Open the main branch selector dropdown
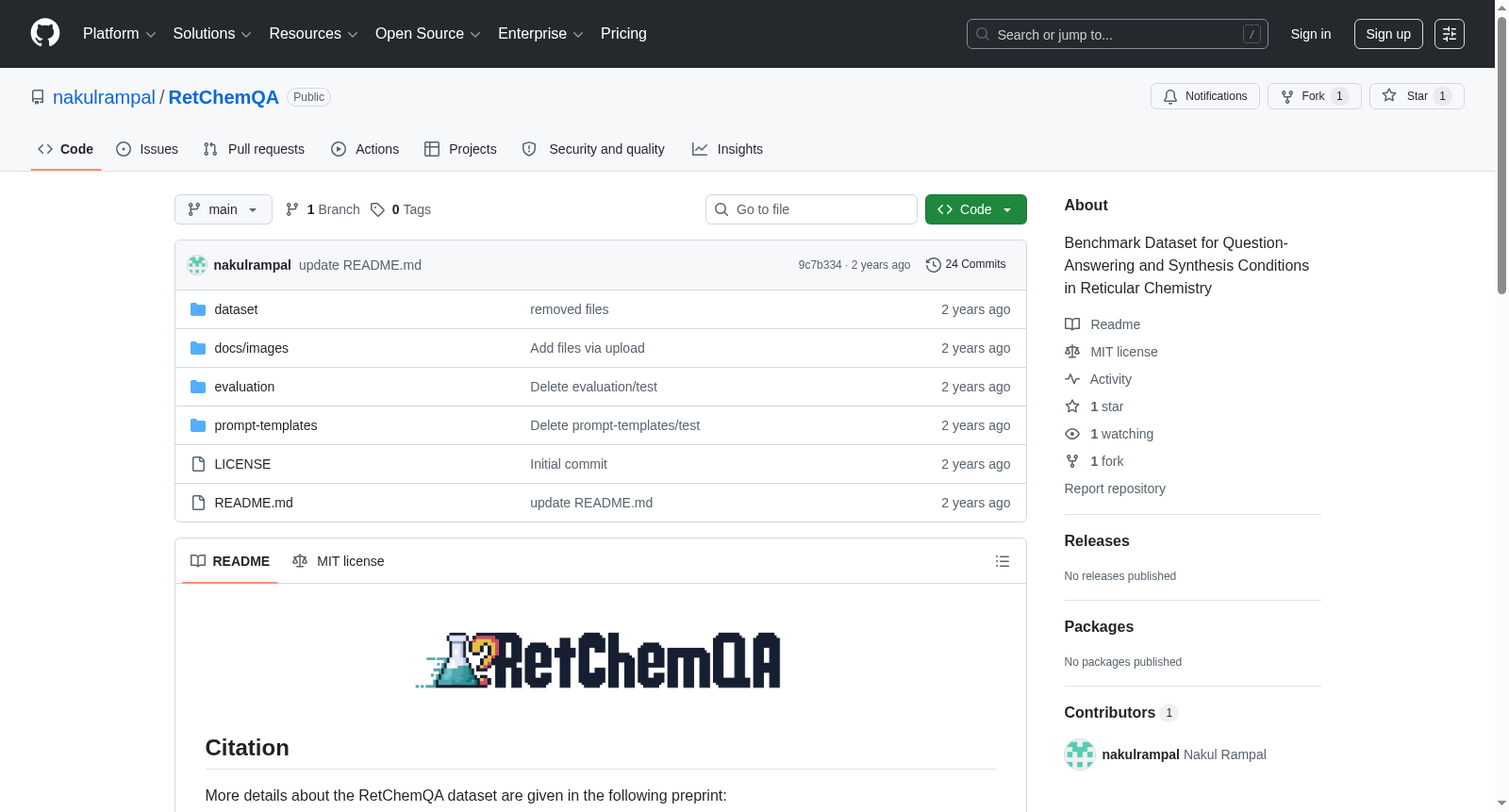The height and width of the screenshot is (812, 1509). (x=224, y=209)
